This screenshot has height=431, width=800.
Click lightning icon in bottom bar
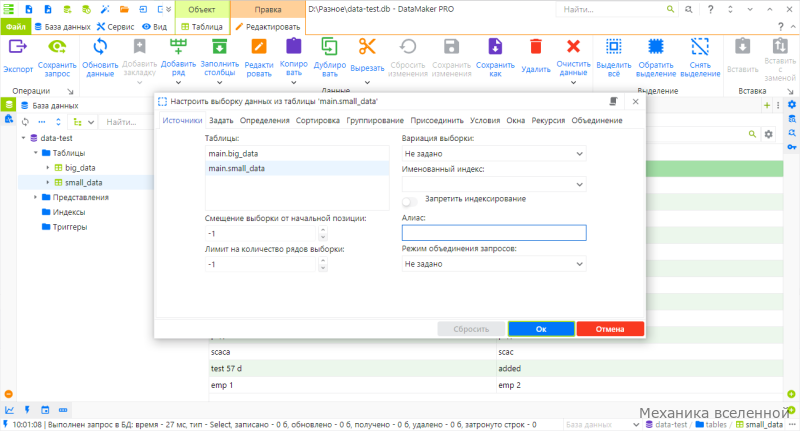click(27, 410)
